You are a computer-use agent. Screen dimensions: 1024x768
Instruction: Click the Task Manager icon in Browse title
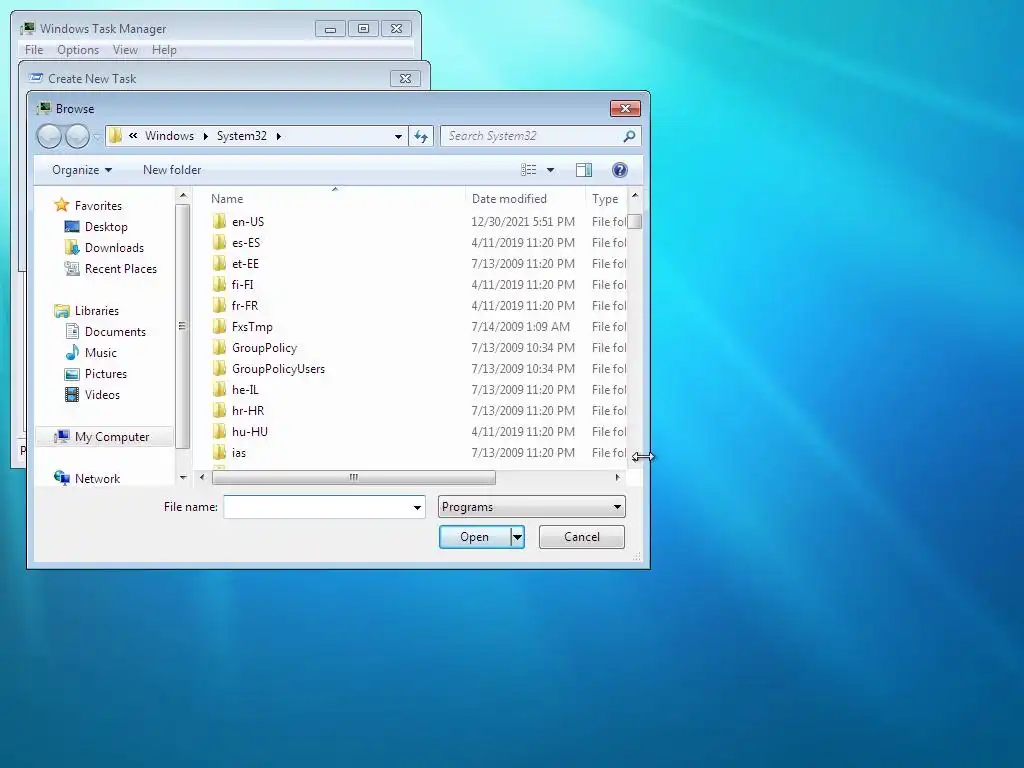(44, 108)
